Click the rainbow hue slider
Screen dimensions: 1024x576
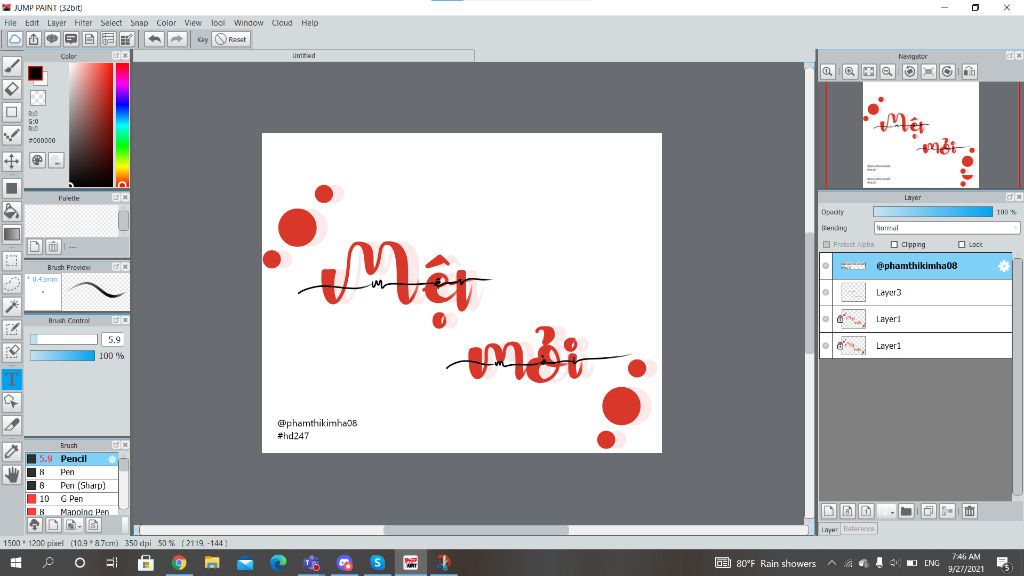click(x=122, y=124)
